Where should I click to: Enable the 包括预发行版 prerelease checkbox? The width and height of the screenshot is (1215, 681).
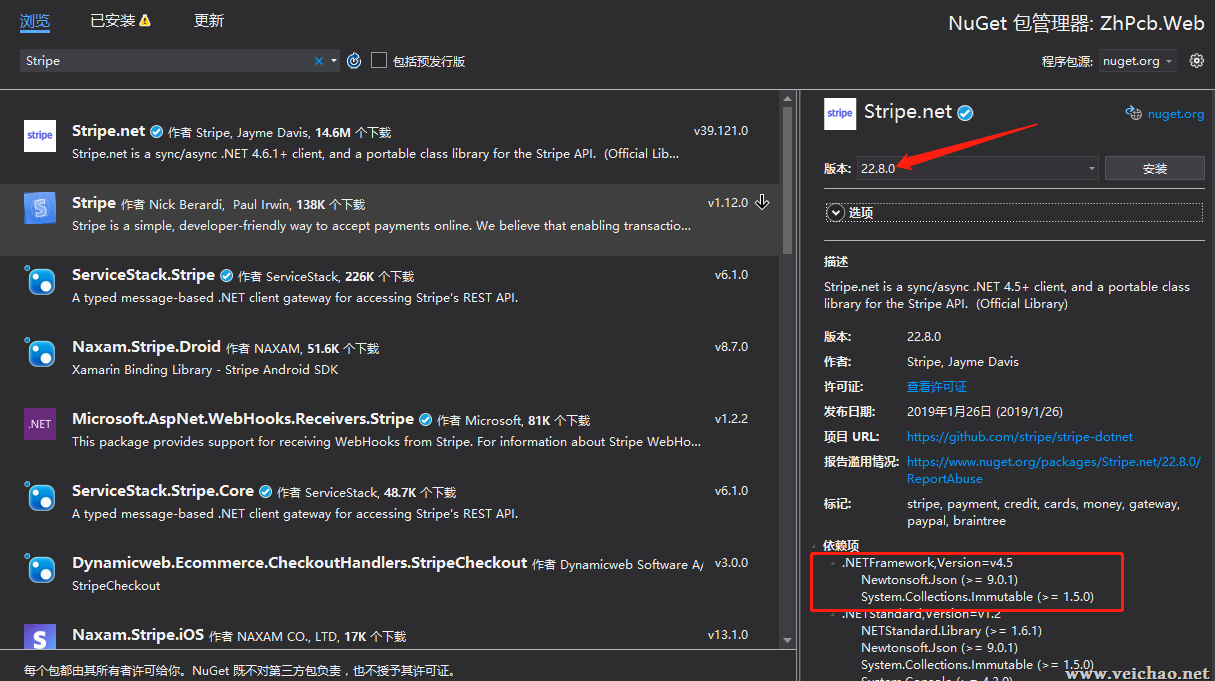point(379,61)
